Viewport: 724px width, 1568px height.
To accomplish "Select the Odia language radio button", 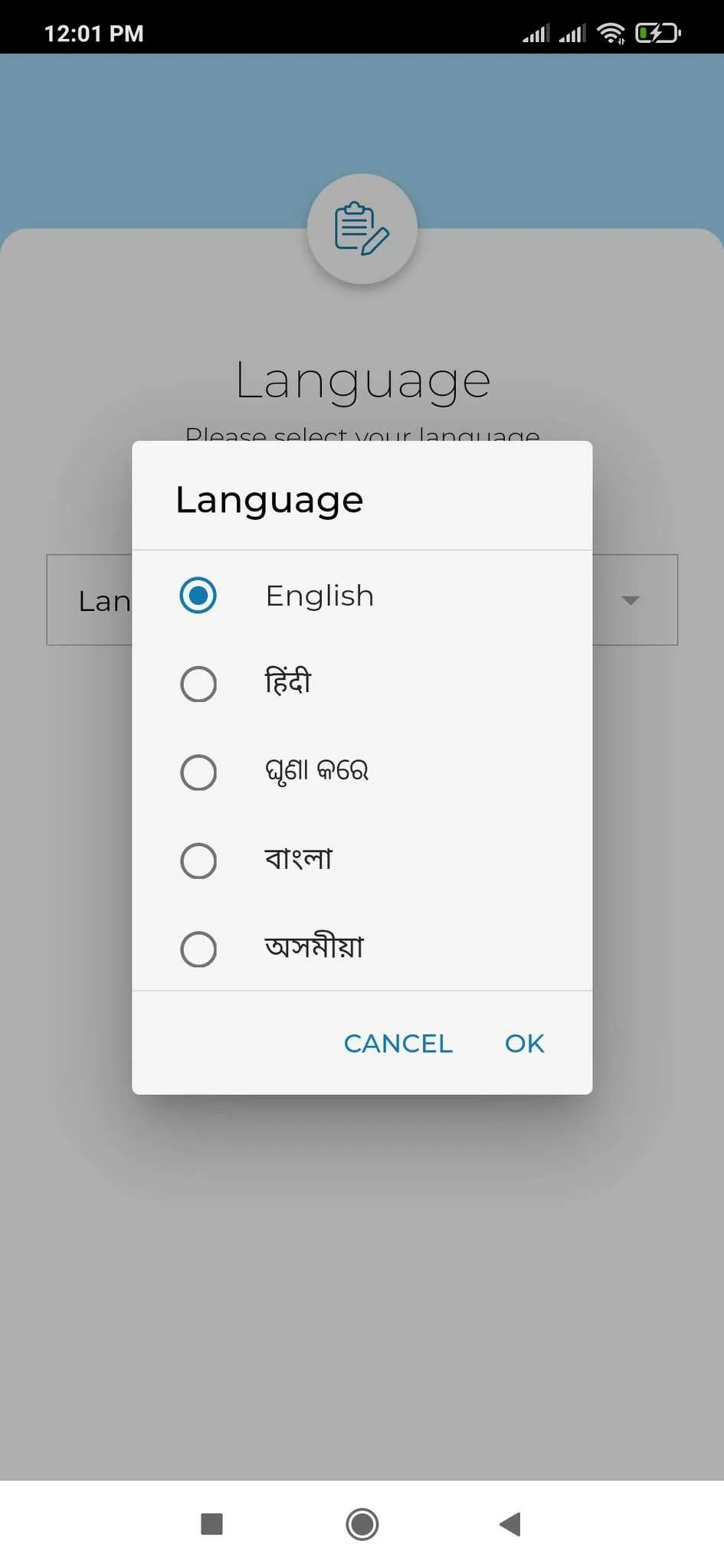I will coord(198,772).
